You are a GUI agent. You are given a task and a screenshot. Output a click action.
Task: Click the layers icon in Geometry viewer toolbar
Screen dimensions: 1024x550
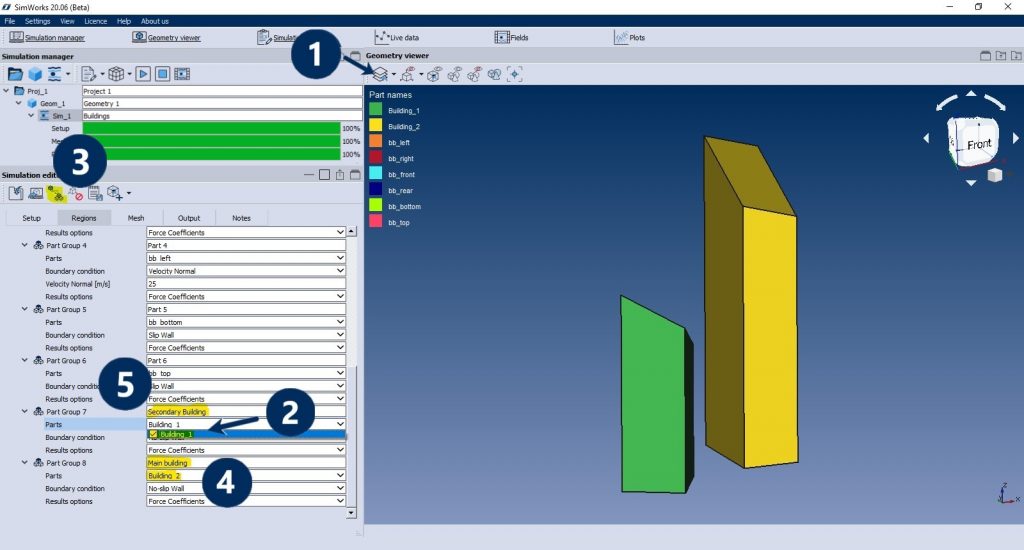click(x=380, y=74)
